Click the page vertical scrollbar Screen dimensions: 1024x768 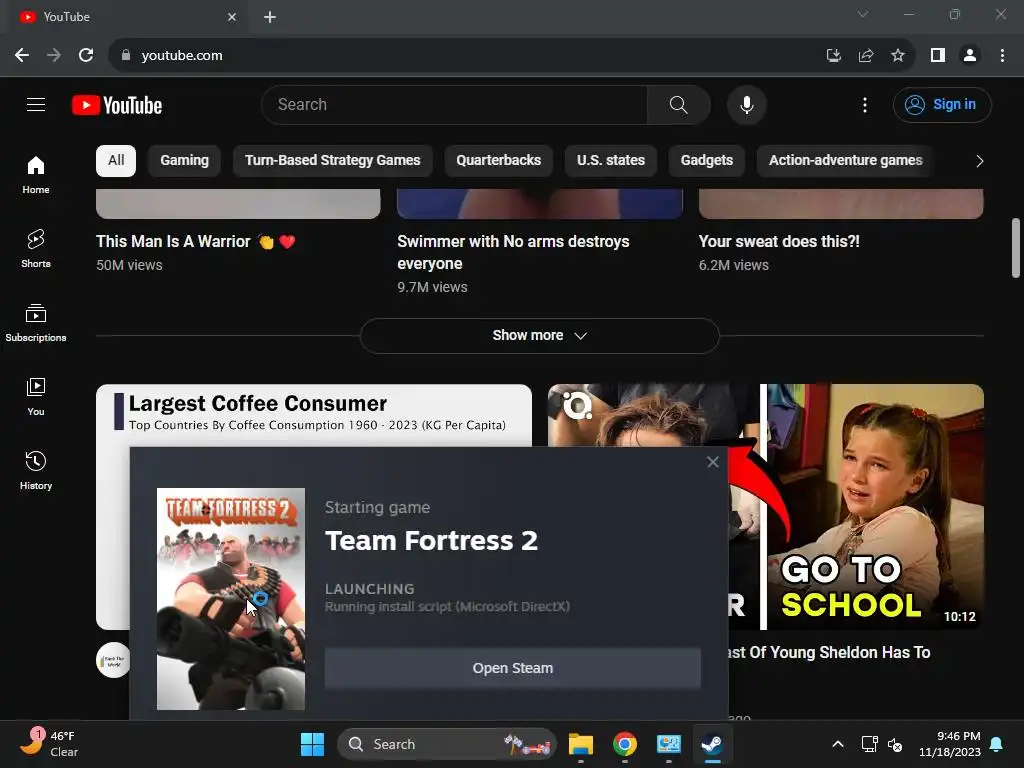(1016, 248)
